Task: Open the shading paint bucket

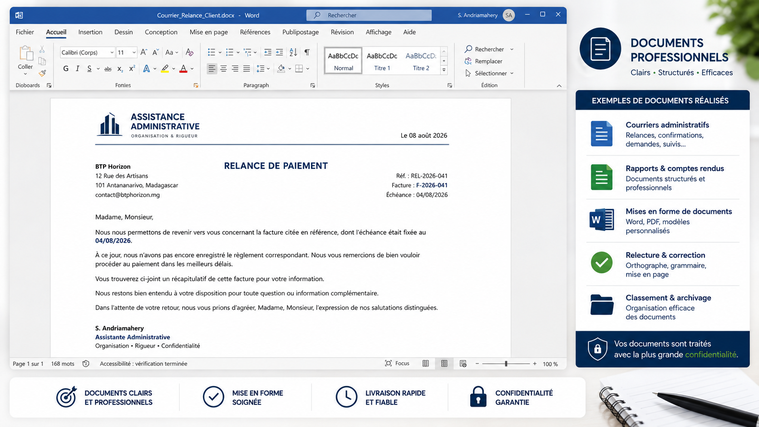Action: pyautogui.click(x=281, y=69)
